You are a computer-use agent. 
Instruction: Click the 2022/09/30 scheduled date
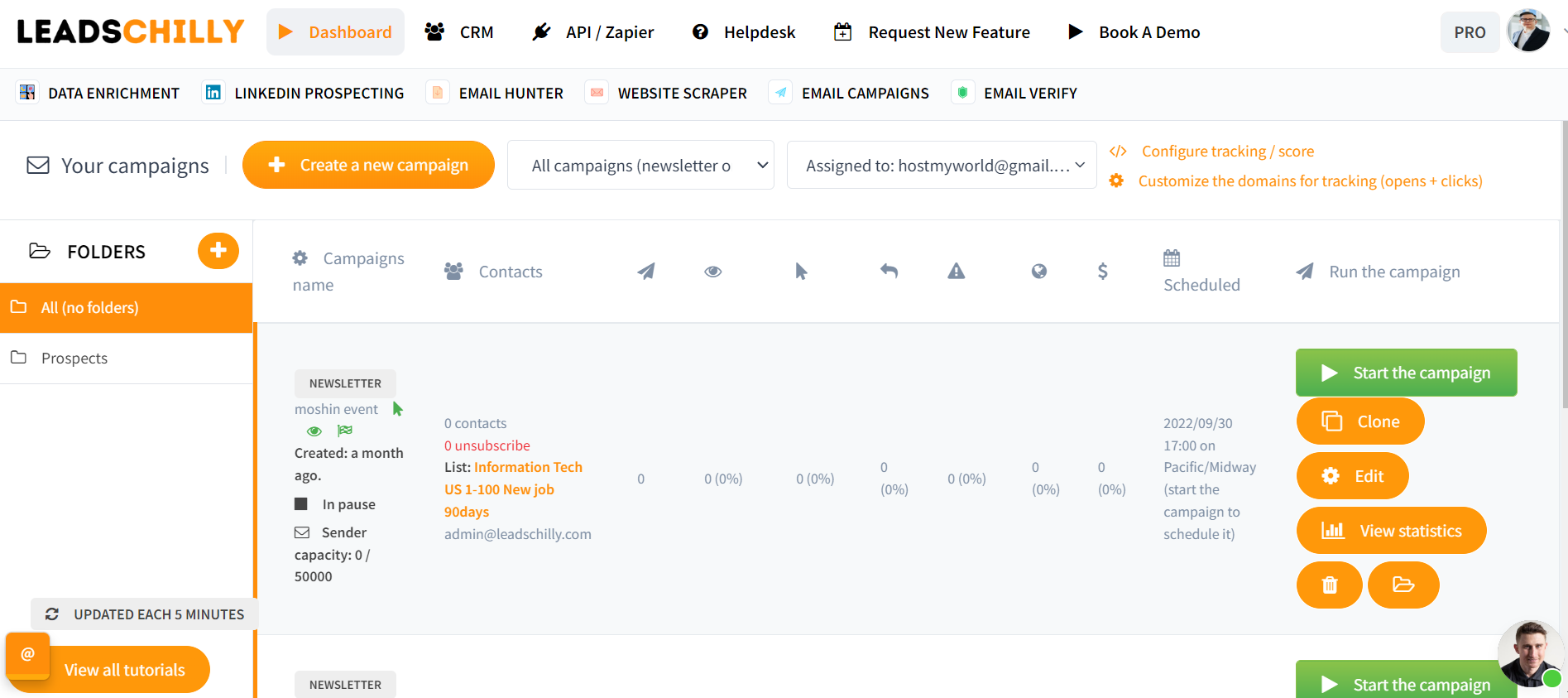click(1197, 423)
